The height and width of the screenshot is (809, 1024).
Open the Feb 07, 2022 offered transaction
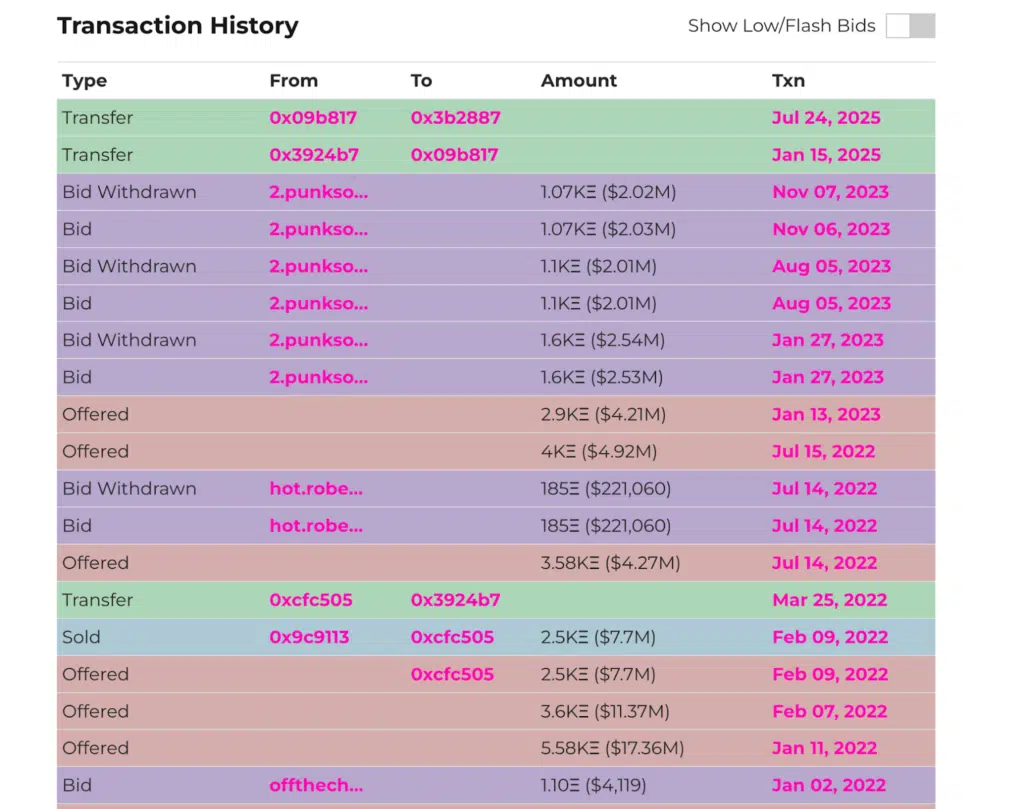click(829, 711)
